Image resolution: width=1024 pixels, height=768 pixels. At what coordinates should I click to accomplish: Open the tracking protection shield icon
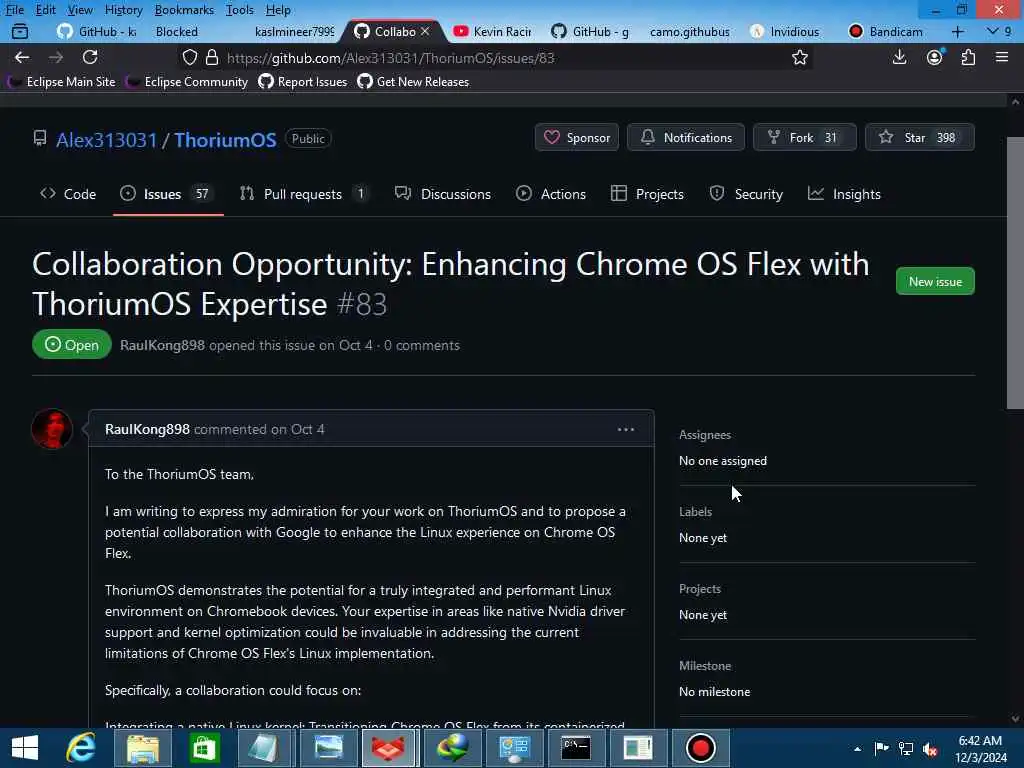[189, 57]
